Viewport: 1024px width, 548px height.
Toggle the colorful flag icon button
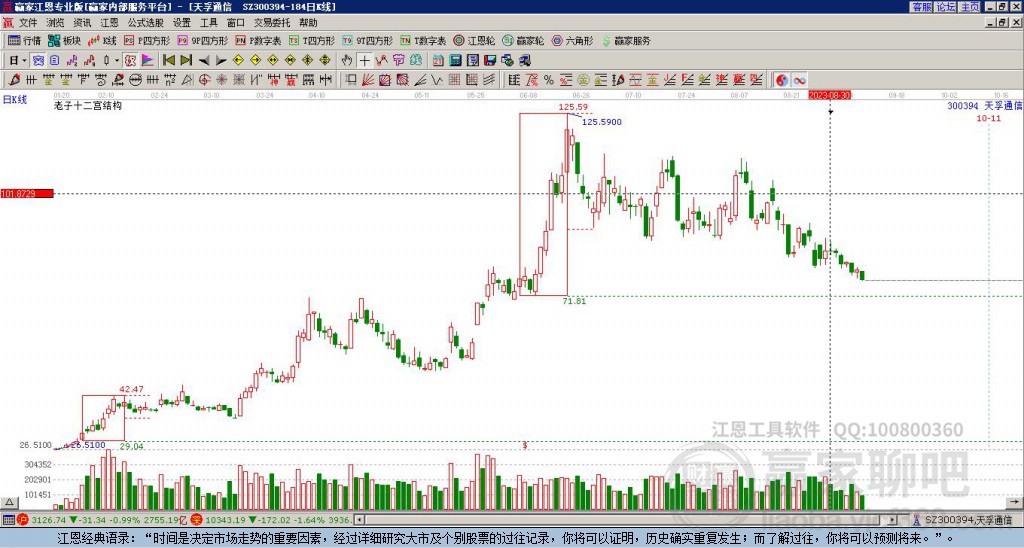[x=148, y=61]
